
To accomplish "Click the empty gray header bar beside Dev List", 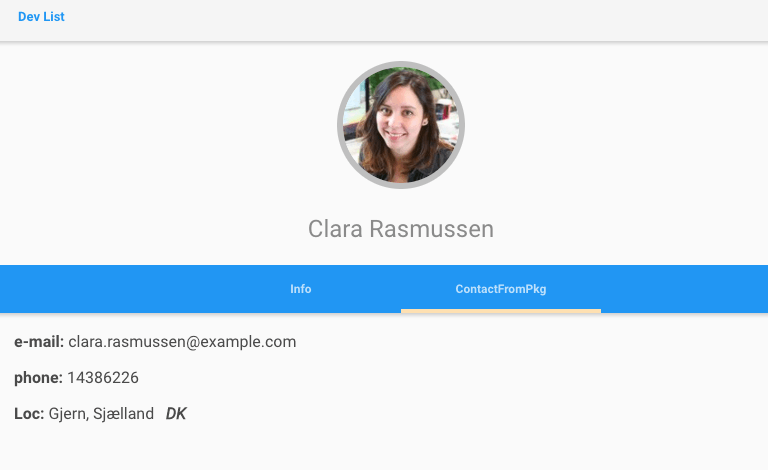I will click(416, 20).
